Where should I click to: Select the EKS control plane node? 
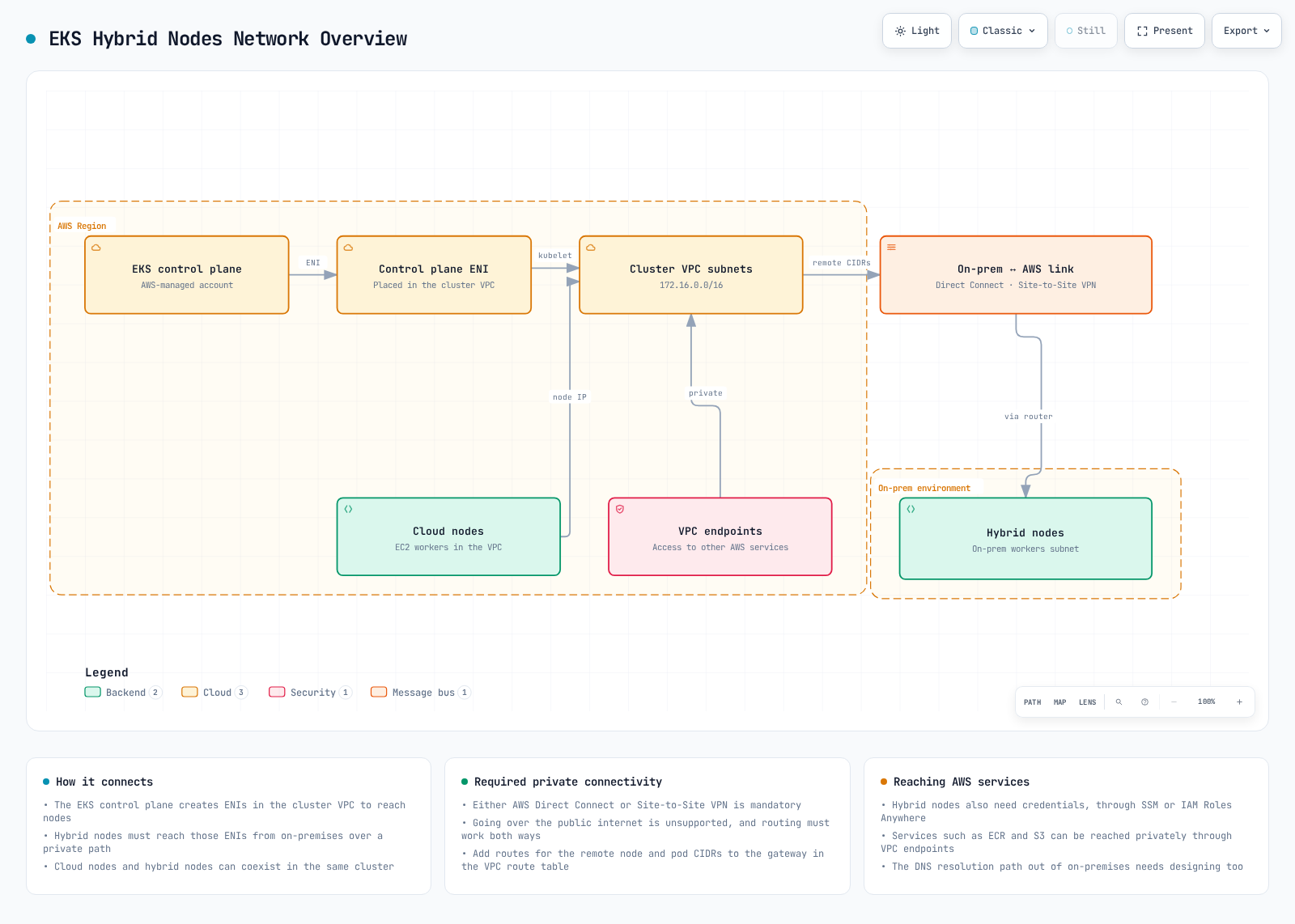(187, 275)
